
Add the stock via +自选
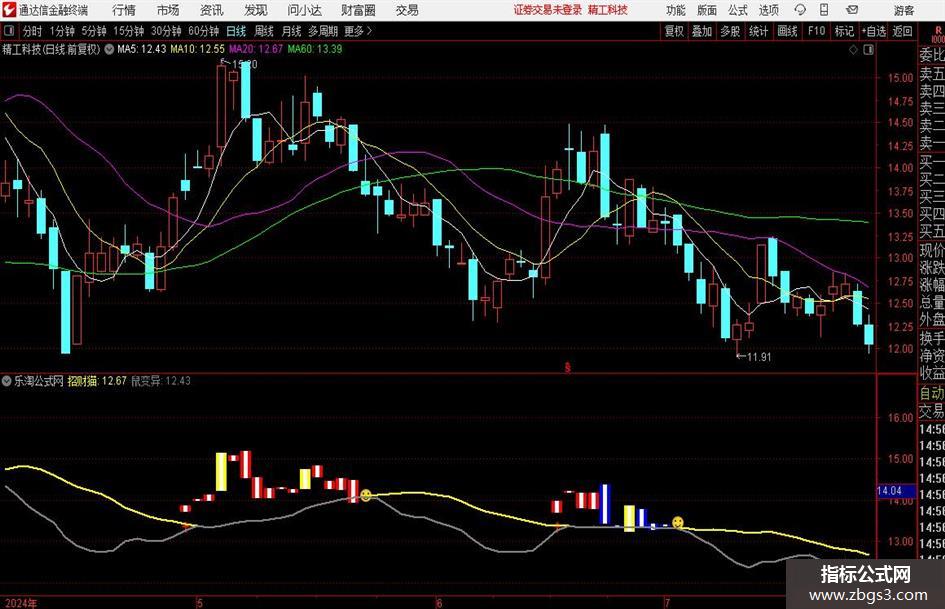coord(874,31)
